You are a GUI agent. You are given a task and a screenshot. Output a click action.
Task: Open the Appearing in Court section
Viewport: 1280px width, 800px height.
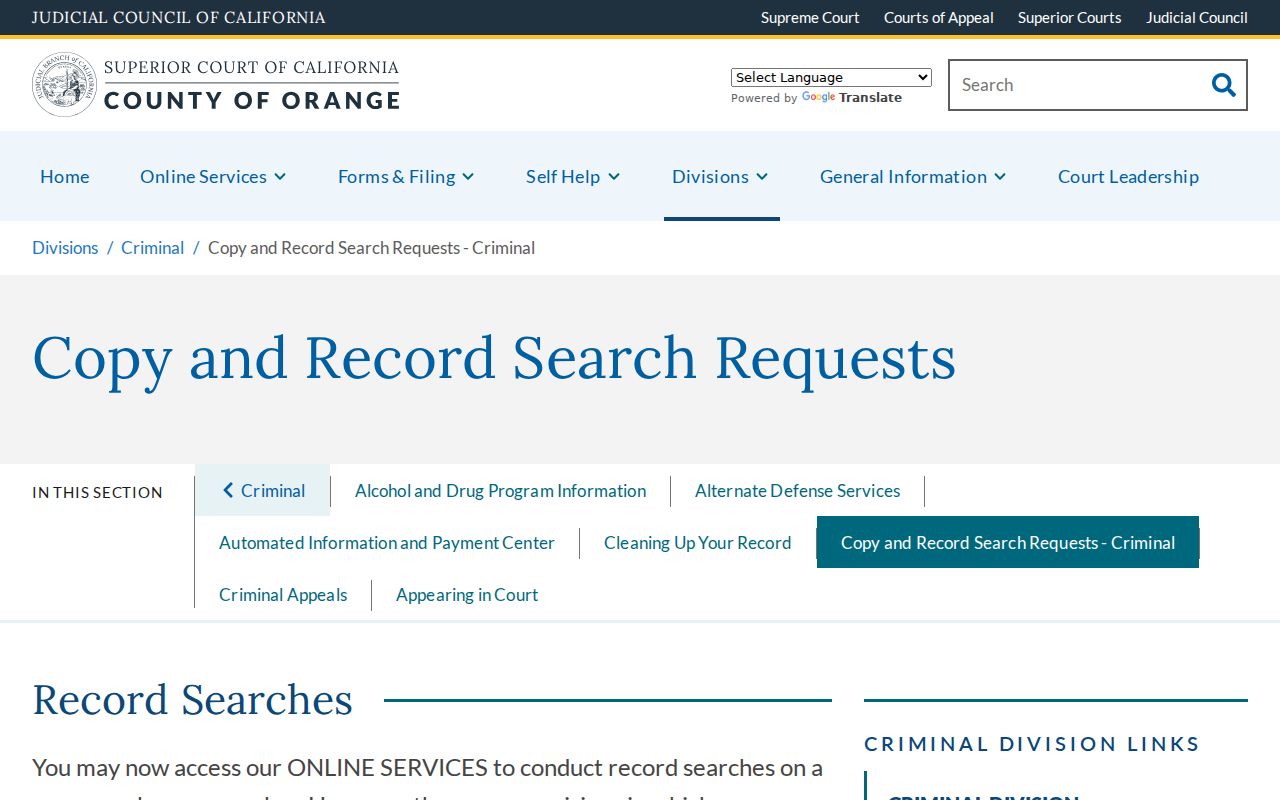tap(467, 594)
